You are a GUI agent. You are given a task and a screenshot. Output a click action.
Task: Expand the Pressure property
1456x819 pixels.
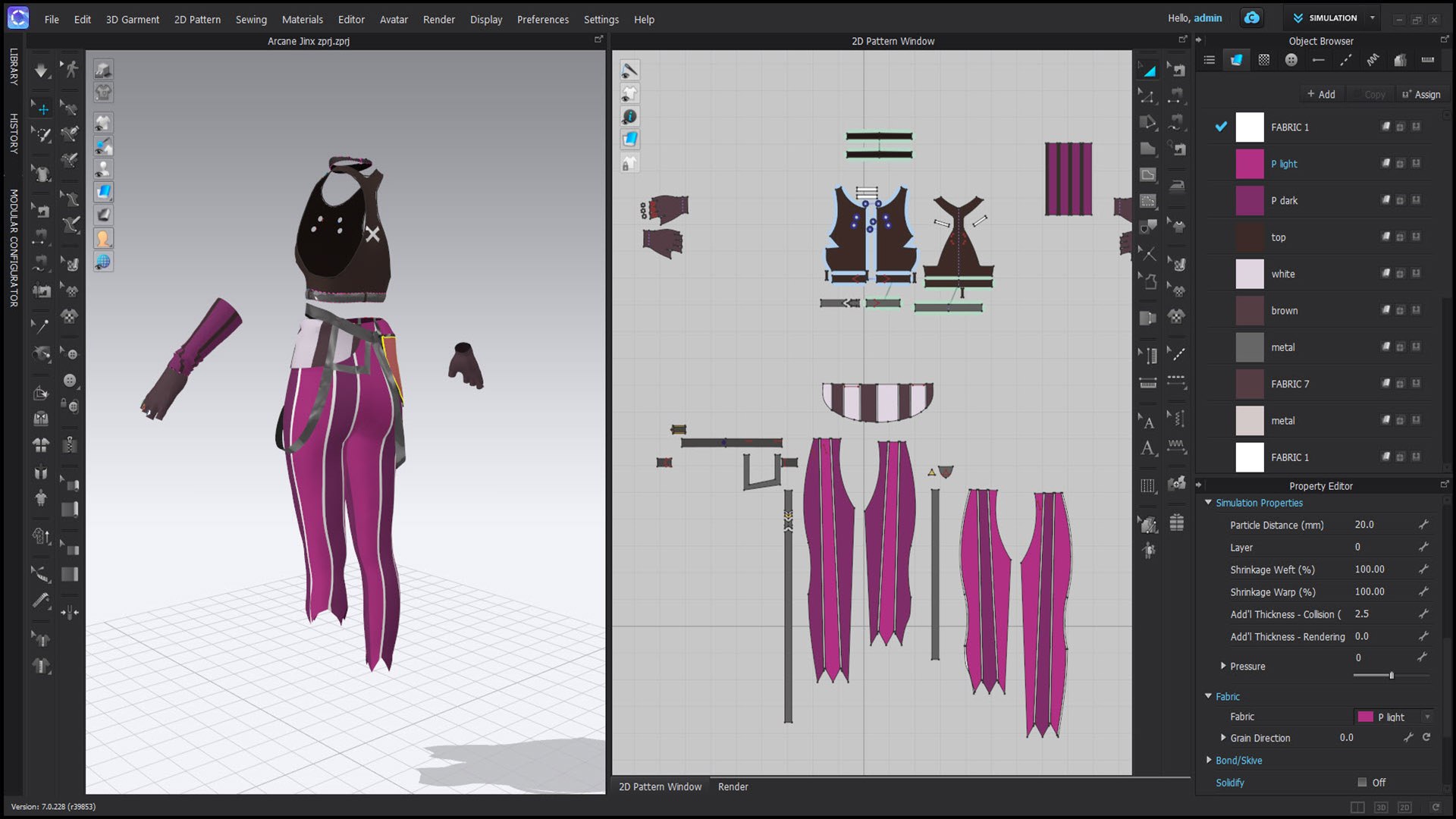[x=1222, y=666]
